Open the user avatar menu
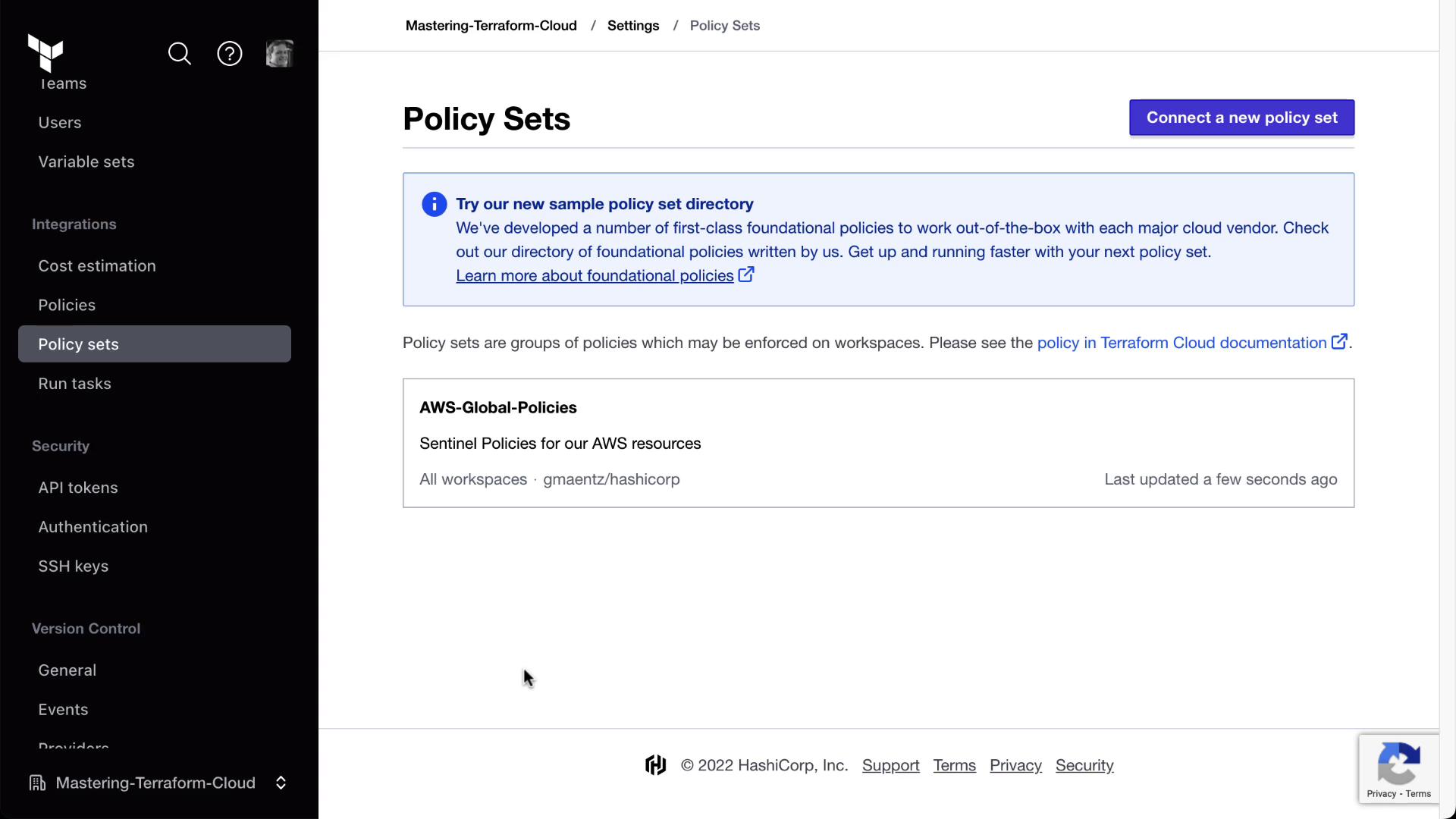 [279, 54]
